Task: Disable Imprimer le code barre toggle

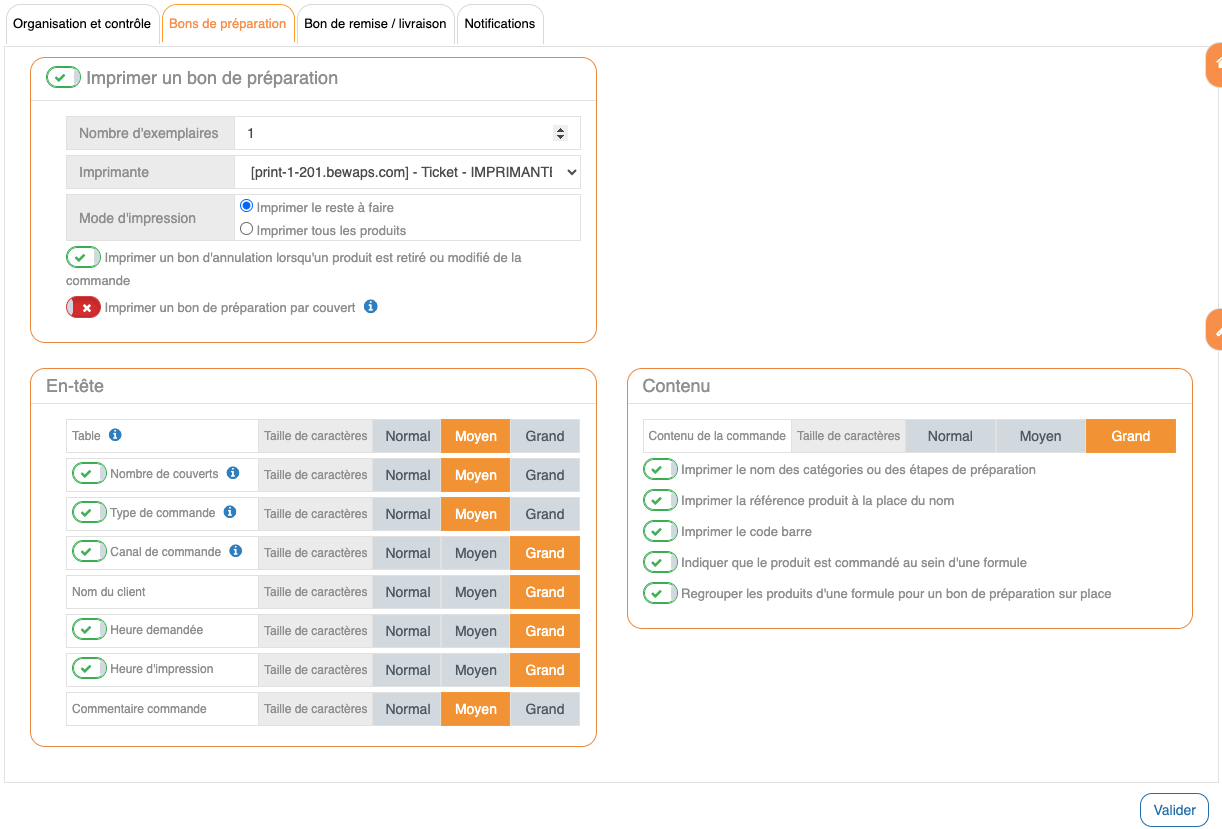Action: [x=660, y=531]
